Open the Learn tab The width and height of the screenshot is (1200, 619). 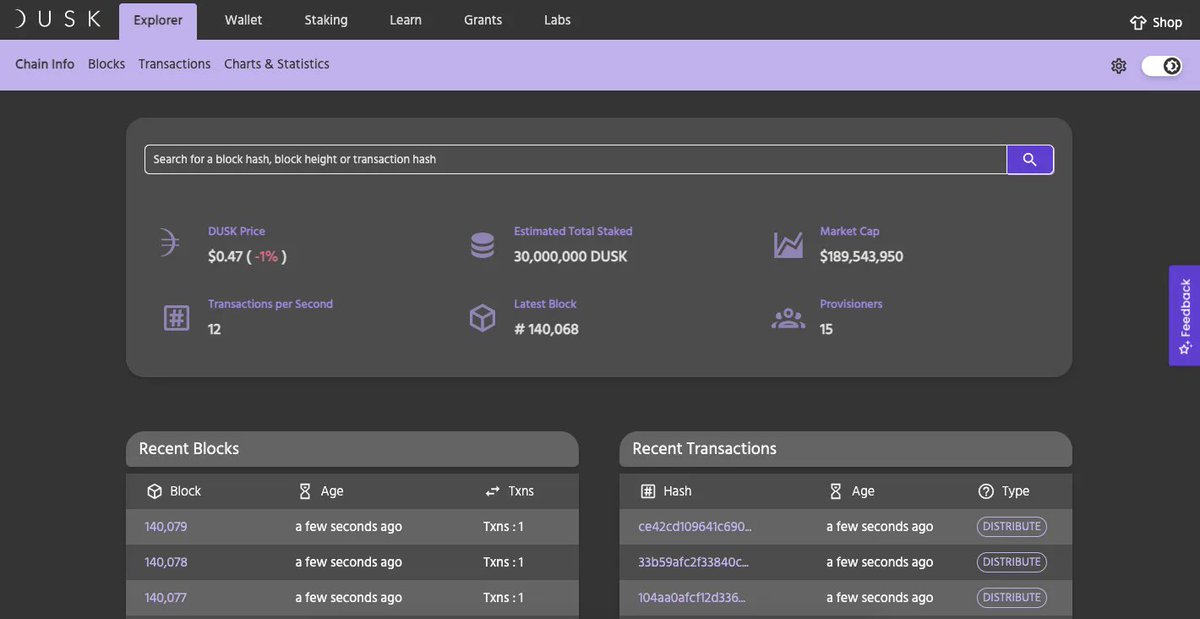[x=405, y=20]
